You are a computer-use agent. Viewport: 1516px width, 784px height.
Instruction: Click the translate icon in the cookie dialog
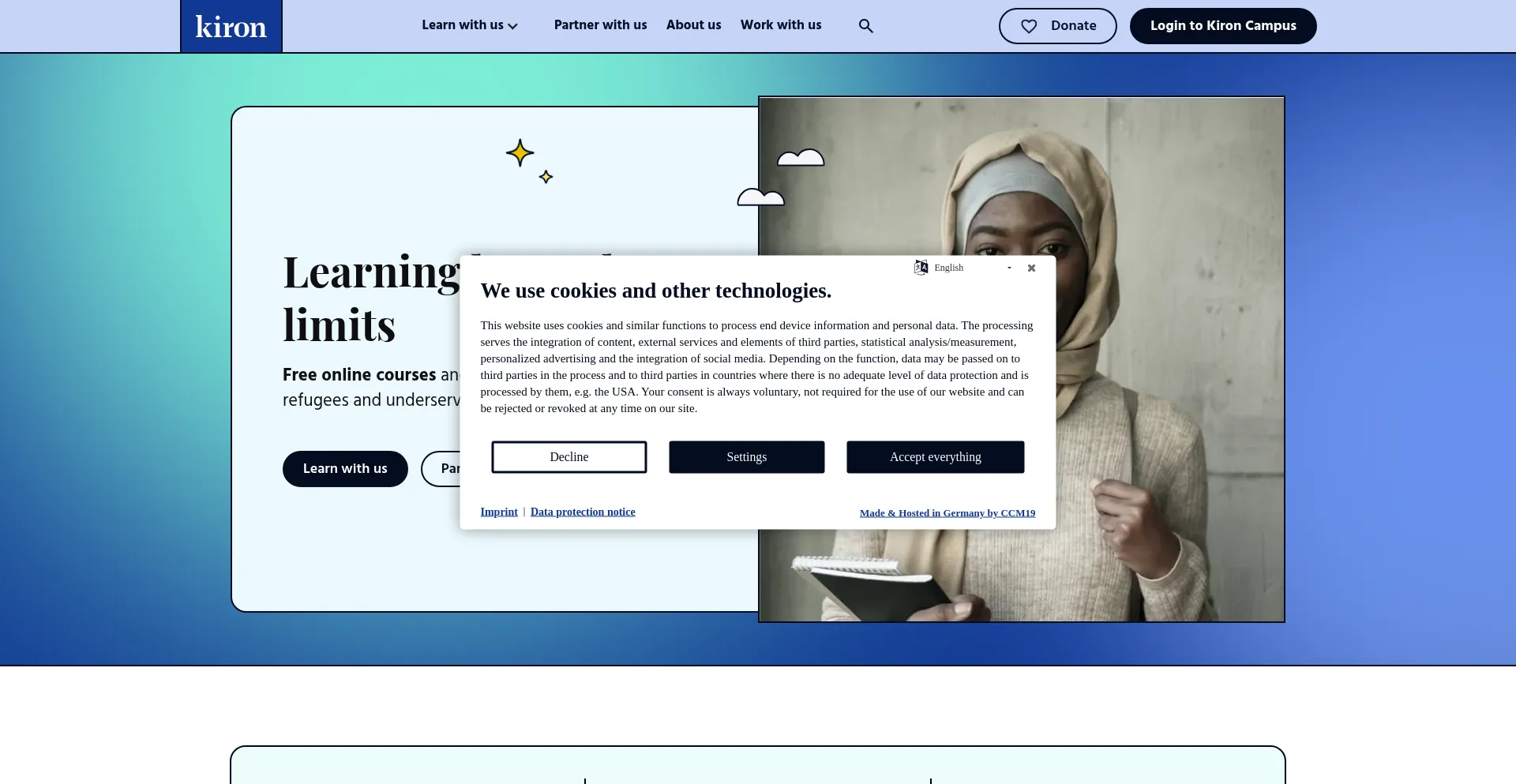click(x=921, y=268)
